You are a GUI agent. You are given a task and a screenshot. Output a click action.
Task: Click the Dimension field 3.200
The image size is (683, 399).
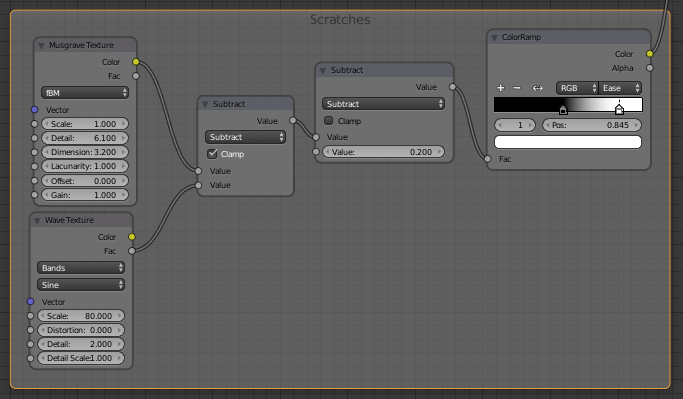coord(85,152)
